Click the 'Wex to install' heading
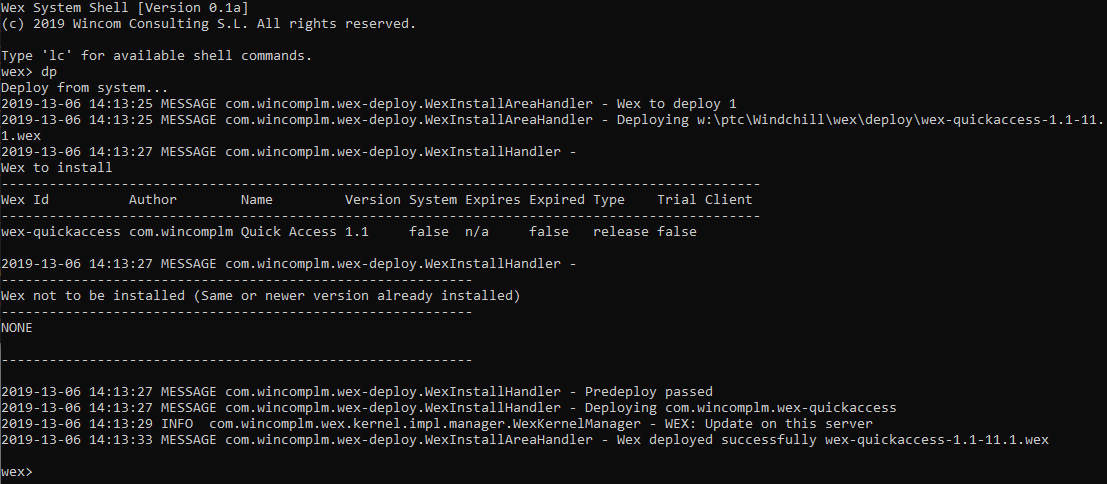1107x484 pixels. (56, 168)
